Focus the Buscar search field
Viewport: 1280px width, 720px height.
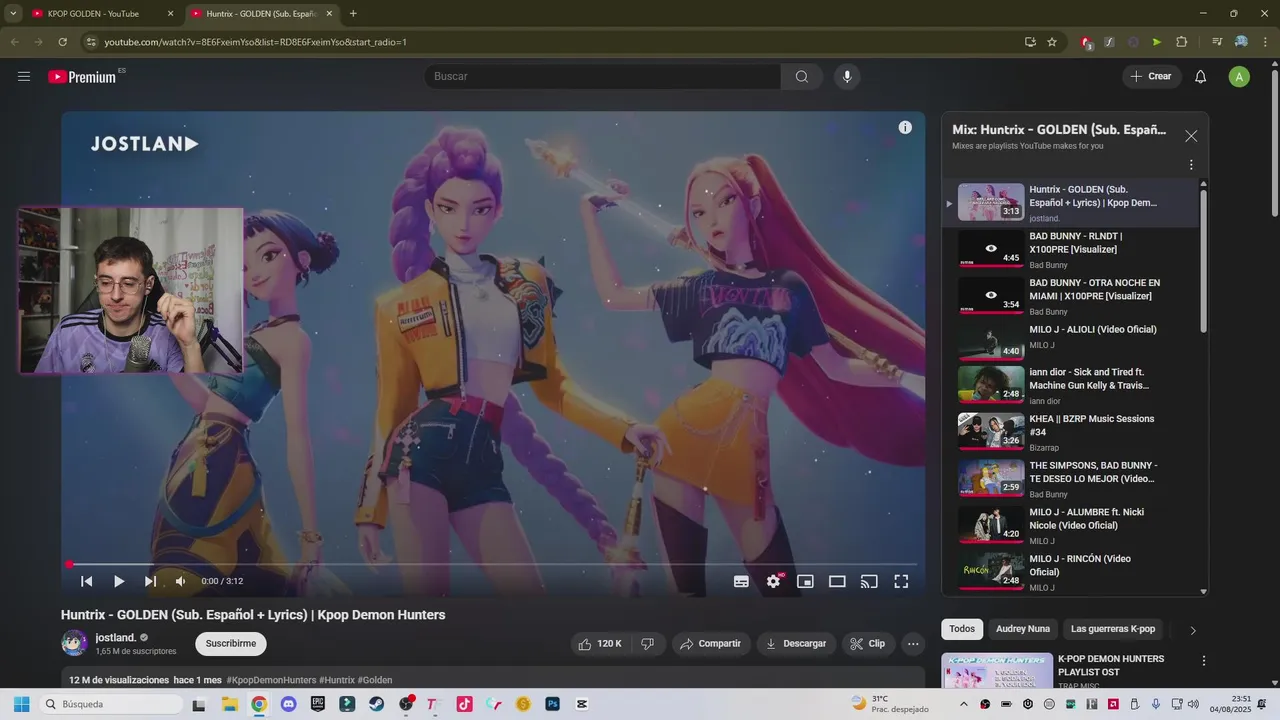click(x=603, y=77)
